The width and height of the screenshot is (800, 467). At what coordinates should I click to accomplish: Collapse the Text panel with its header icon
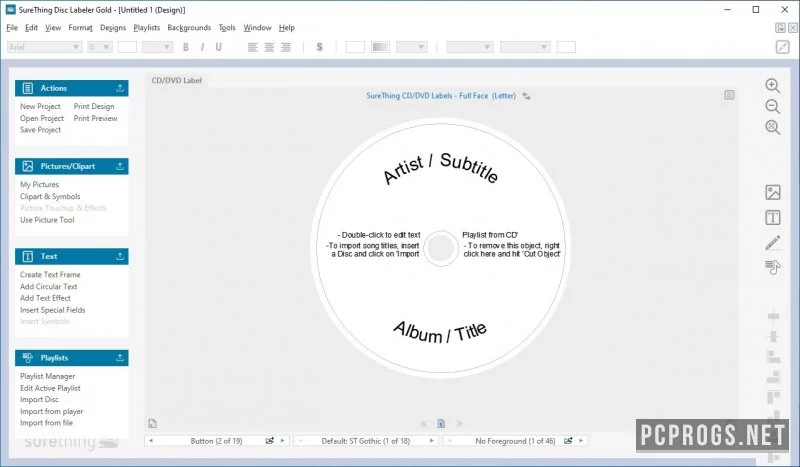click(120, 256)
